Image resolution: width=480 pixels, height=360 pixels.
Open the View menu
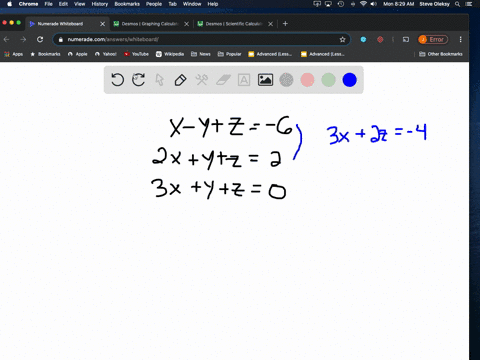coord(79,4)
